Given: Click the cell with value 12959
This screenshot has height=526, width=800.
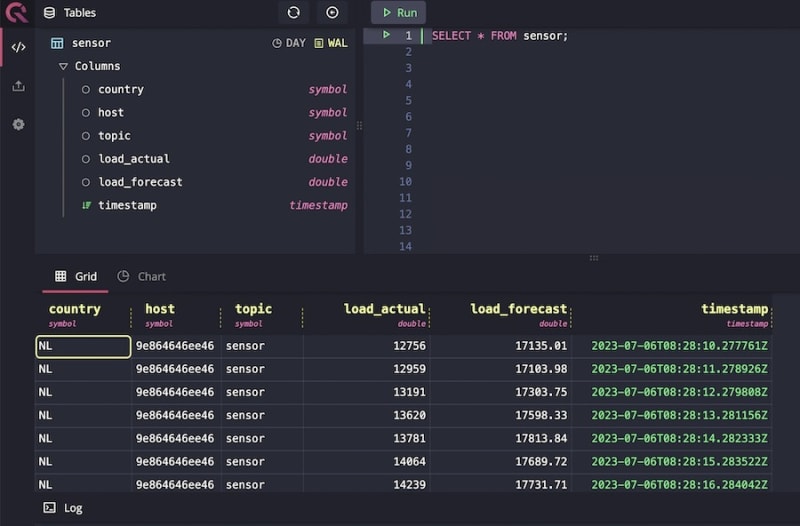Looking at the screenshot, I should [x=366, y=369].
